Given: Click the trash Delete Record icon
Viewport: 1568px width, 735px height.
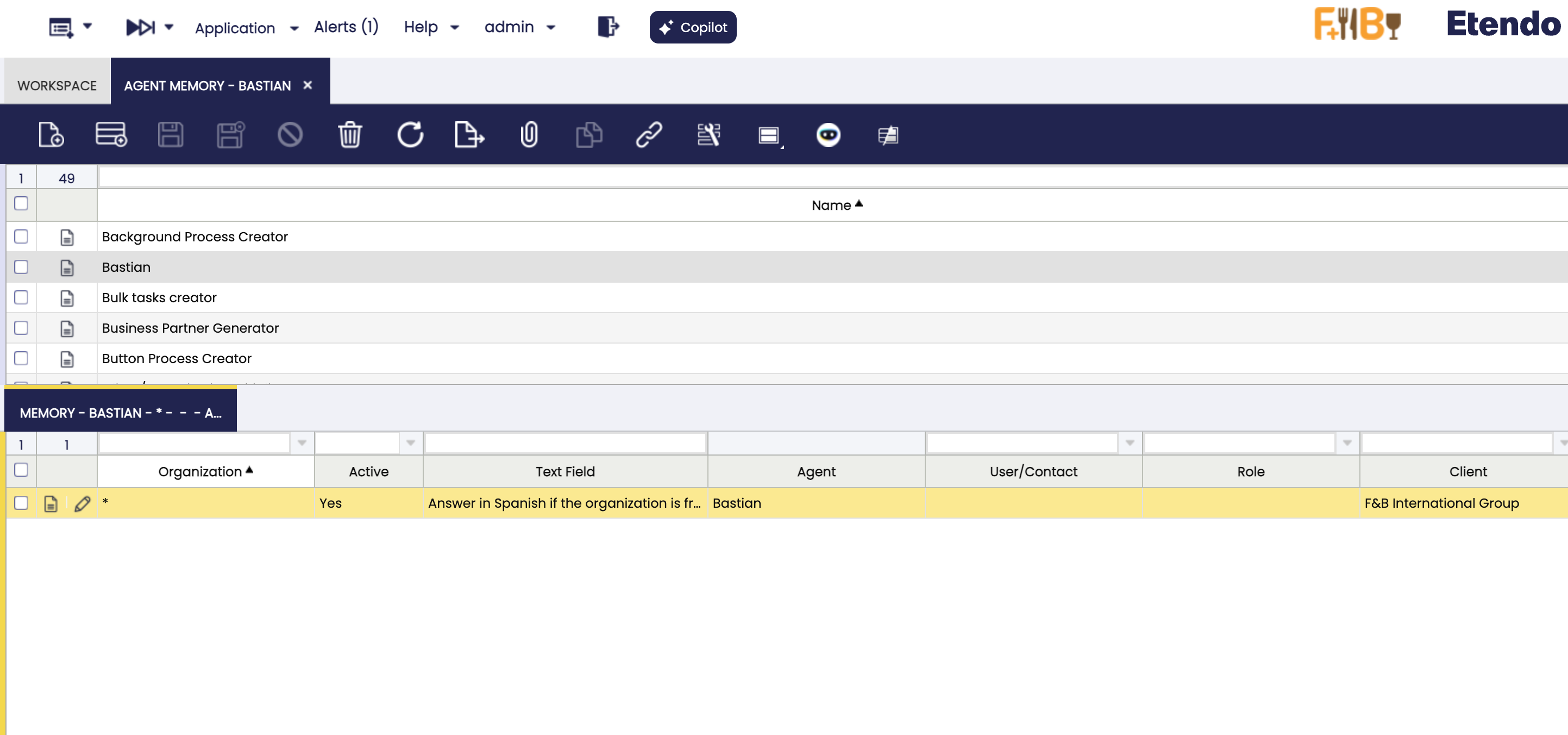Looking at the screenshot, I should [350, 134].
